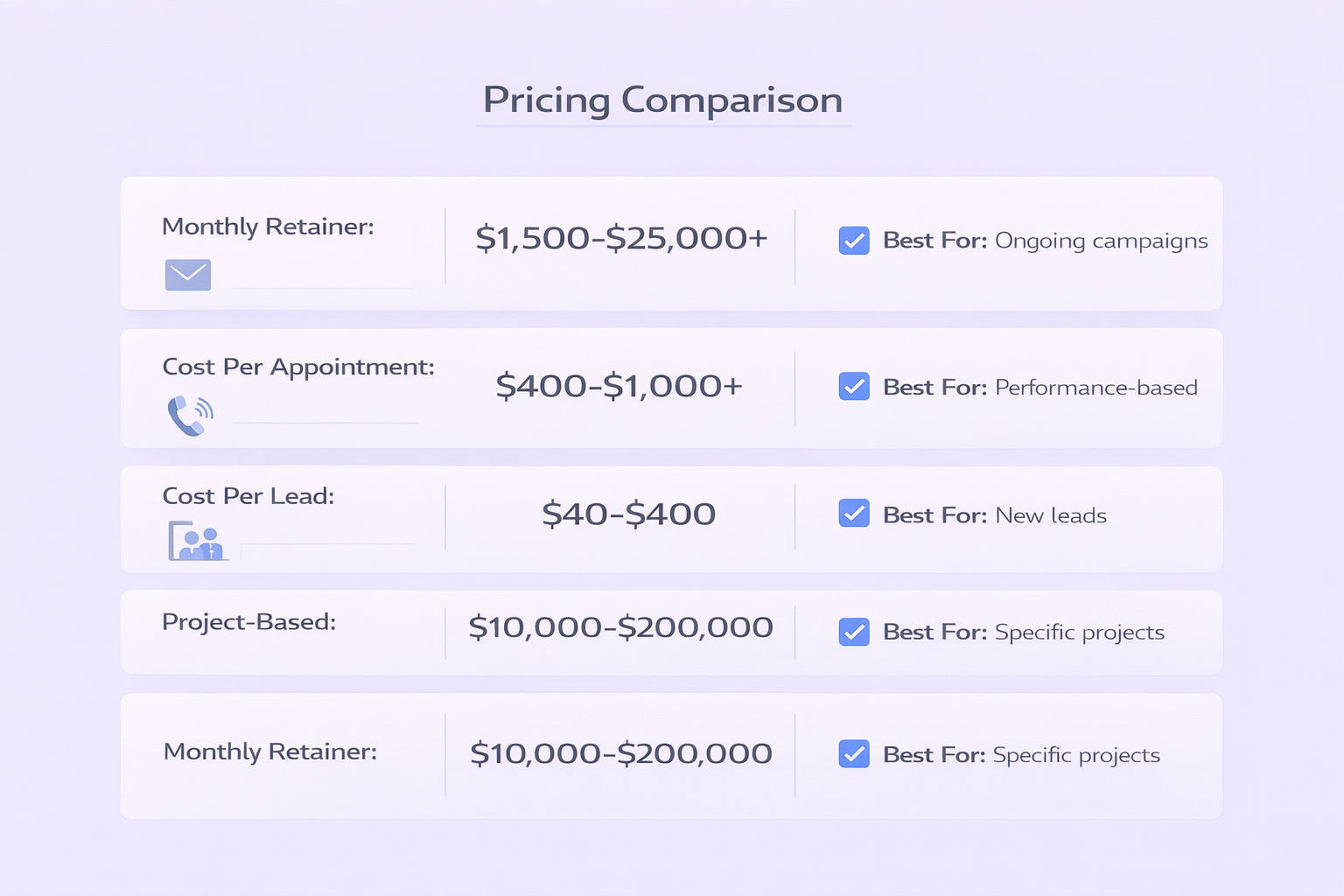This screenshot has width=1344, height=896.
Task: Click the $40-$400 price value
Action: 628,514
